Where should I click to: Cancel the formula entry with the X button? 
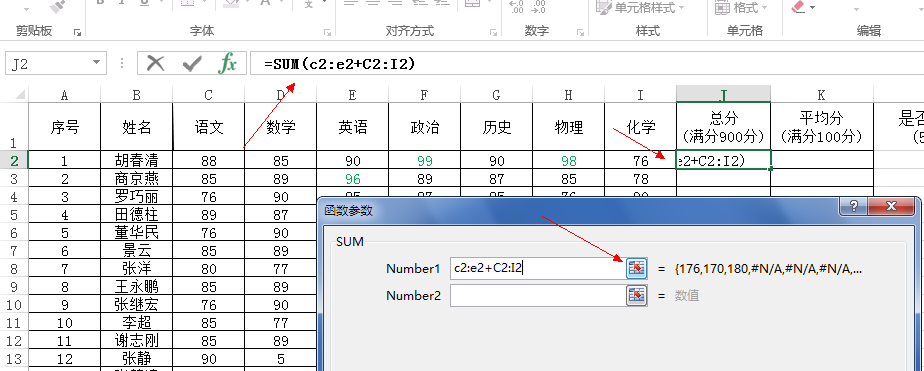click(156, 63)
